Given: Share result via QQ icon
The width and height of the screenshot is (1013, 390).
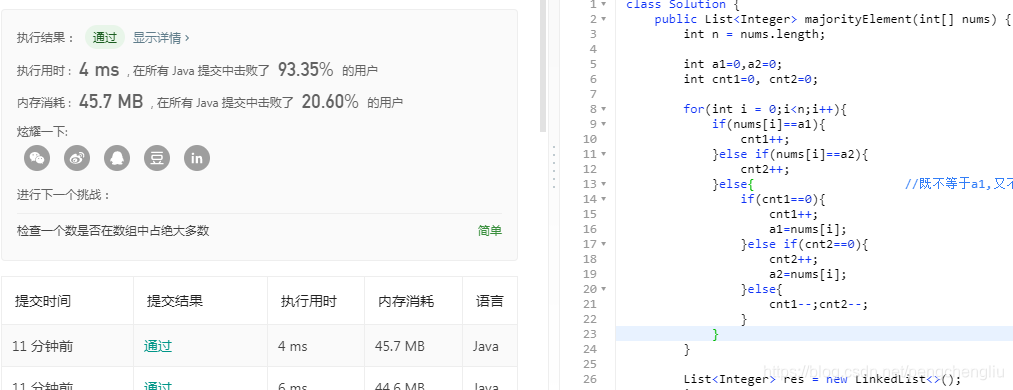Looking at the screenshot, I should [x=117, y=158].
